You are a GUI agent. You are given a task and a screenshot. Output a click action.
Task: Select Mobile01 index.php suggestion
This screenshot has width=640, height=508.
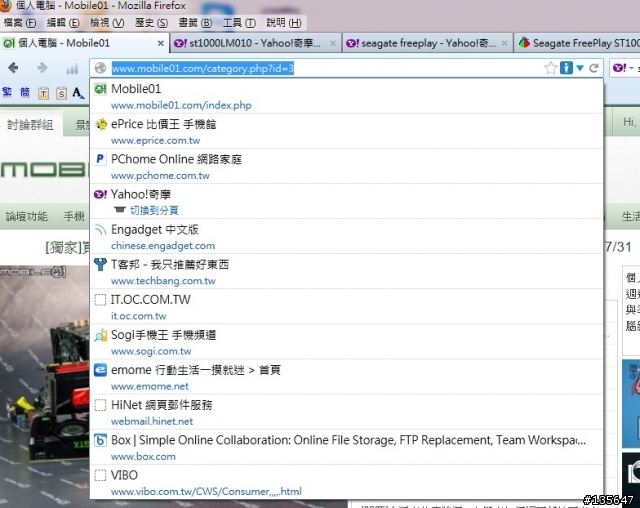tap(346, 96)
